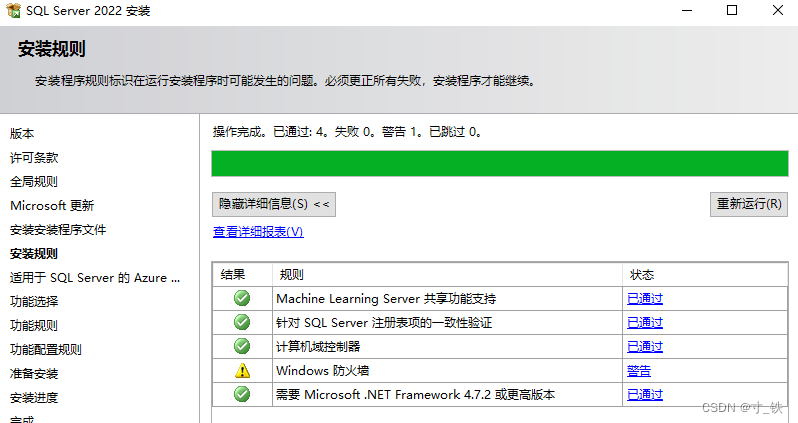Click the yellow warning icon for Windows 防火墙
This screenshot has height=423, width=798.
pos(242,370)
